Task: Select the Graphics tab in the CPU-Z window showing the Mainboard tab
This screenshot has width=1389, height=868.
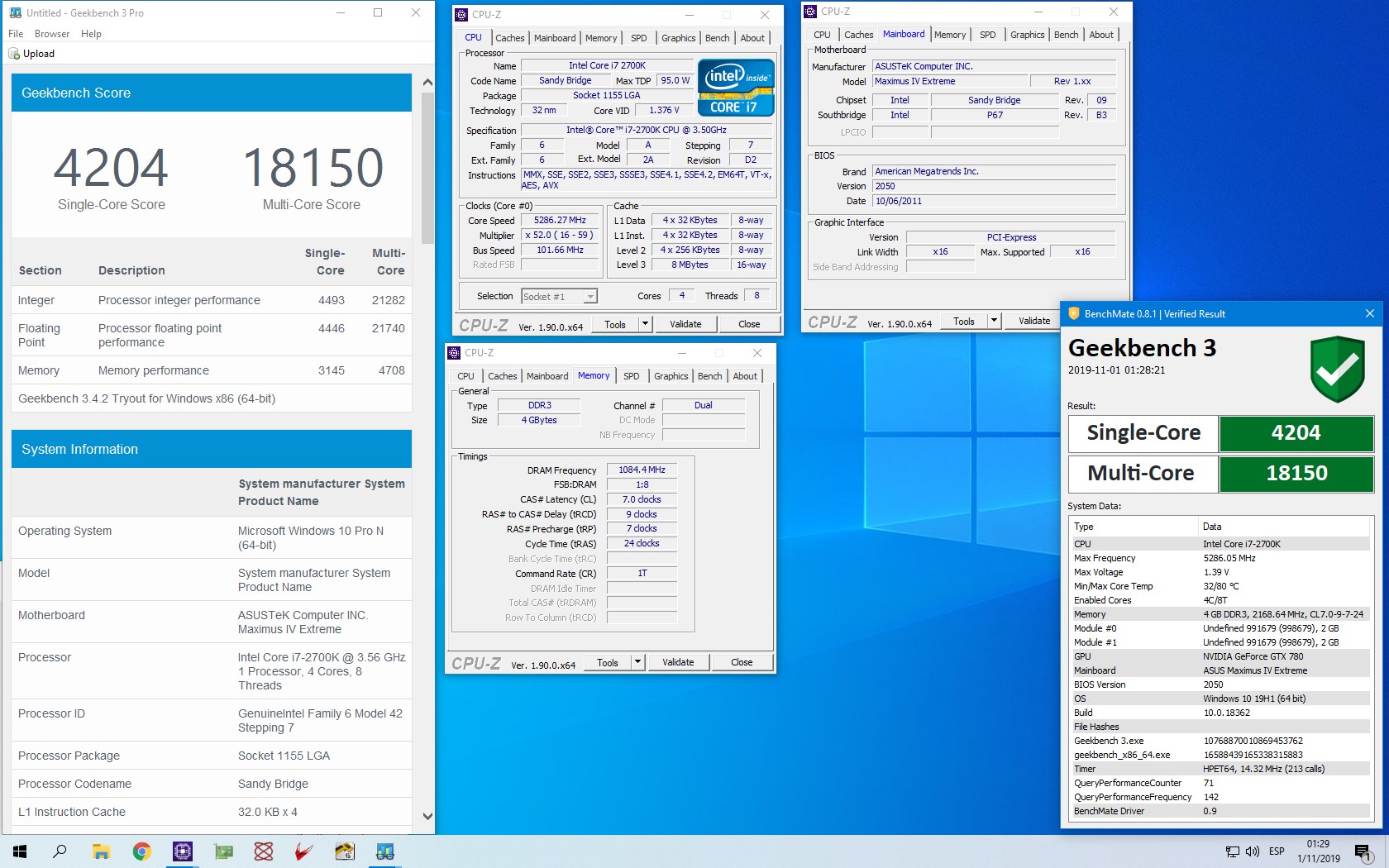Action: (1028, 35)
